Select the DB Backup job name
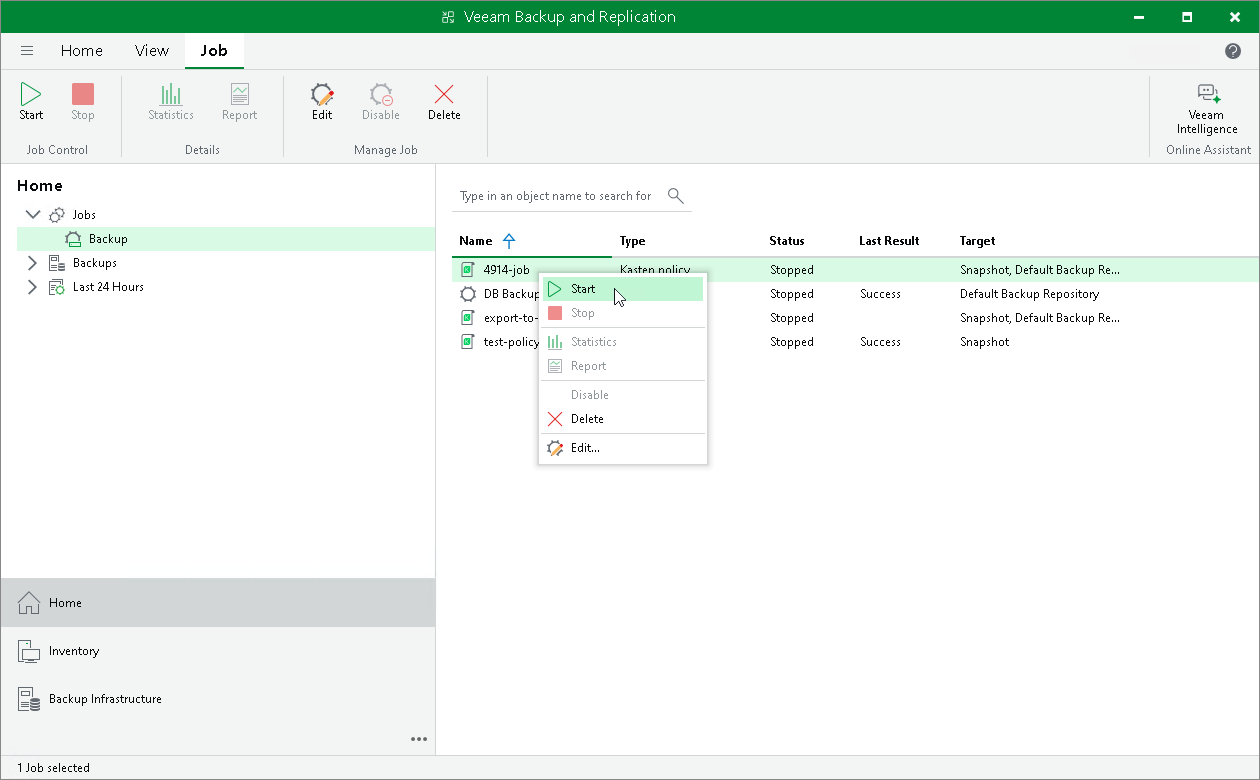This screenshot has height=780, width=1260. tap(512, 294)
